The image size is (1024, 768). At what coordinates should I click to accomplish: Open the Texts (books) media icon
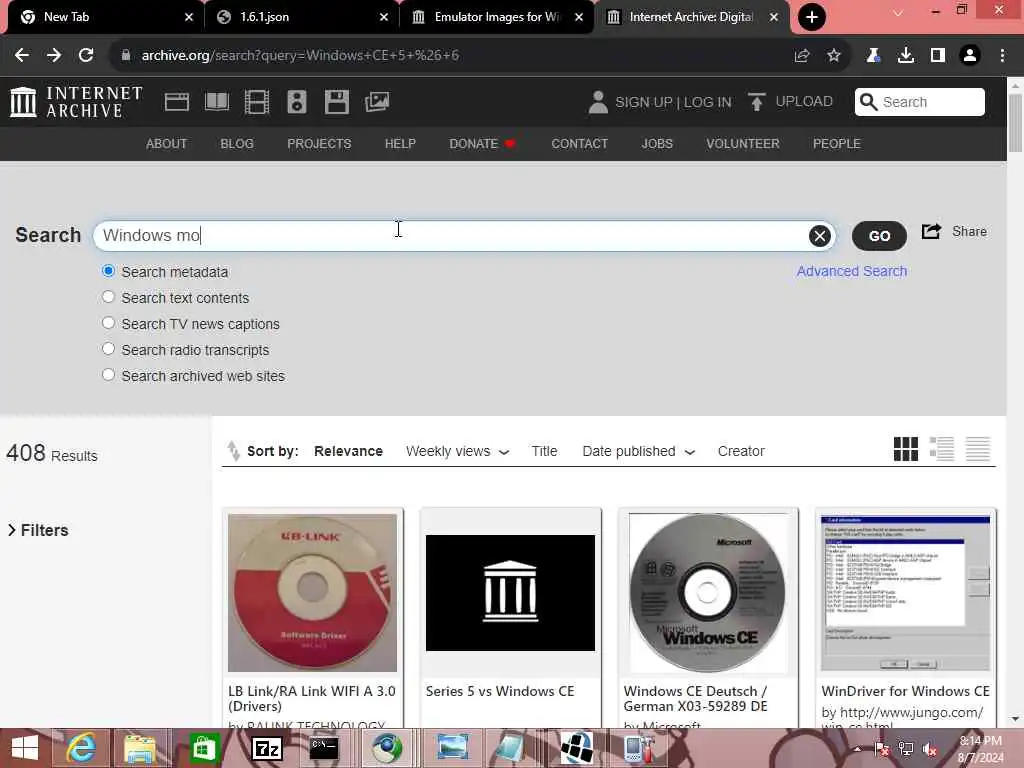point(217,102)
